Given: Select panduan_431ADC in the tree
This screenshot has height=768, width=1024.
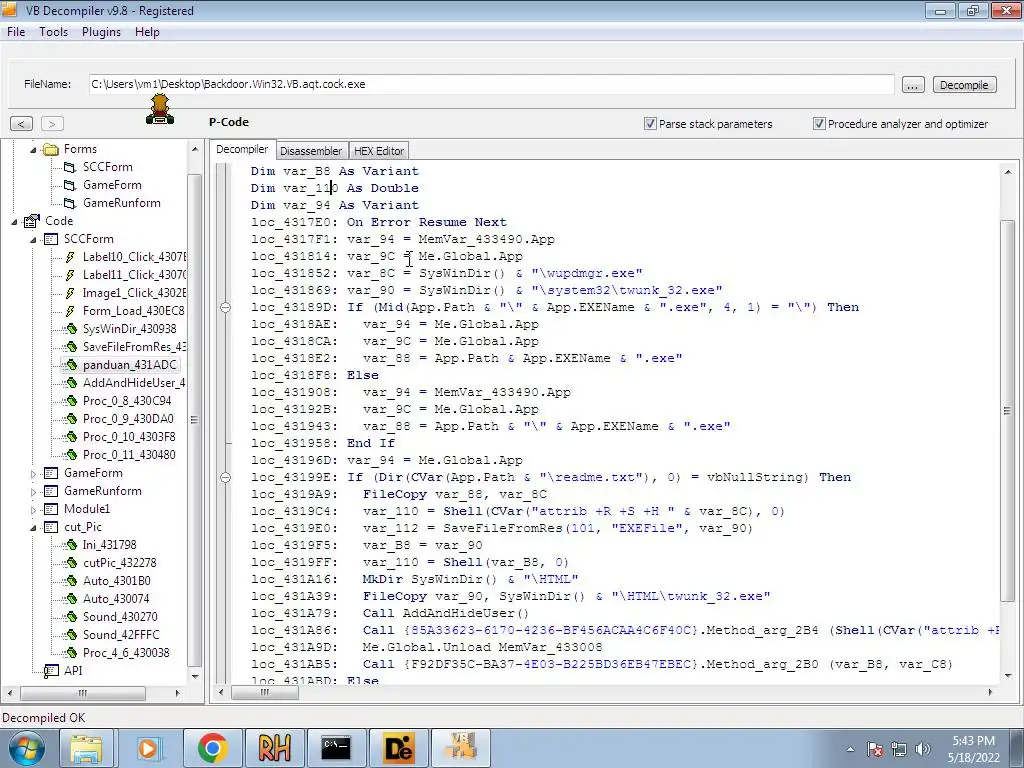Looking at the screenshot, I should coord(129,365).
